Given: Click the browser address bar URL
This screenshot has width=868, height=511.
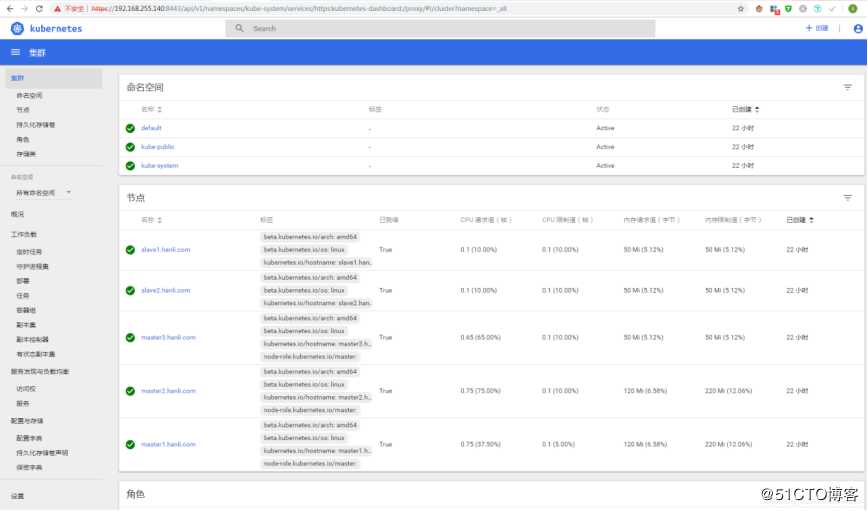Looking at the screenshot, I should pos(299,9).
